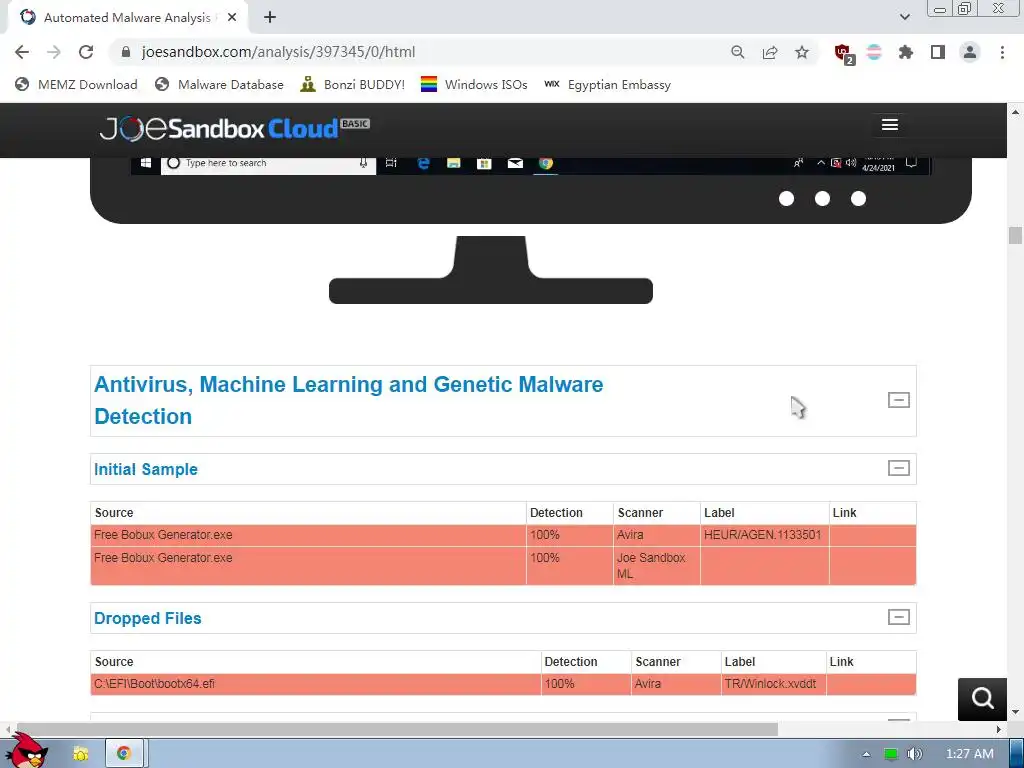The height and width of the screenshot is (768, 1024).
Task: Click the 1:27 AM taskbar clock
Action: click(970, 754)
